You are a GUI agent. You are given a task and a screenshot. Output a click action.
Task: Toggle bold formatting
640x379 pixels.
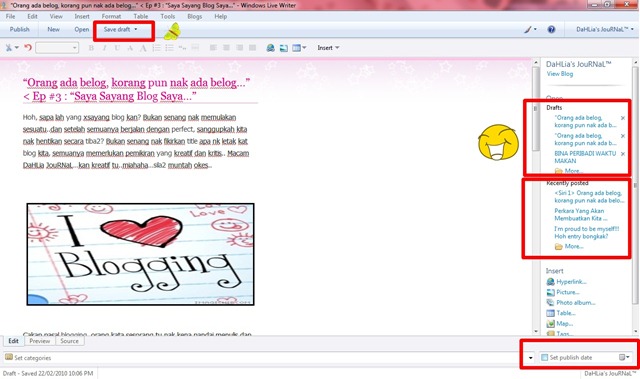pos(91,48)
